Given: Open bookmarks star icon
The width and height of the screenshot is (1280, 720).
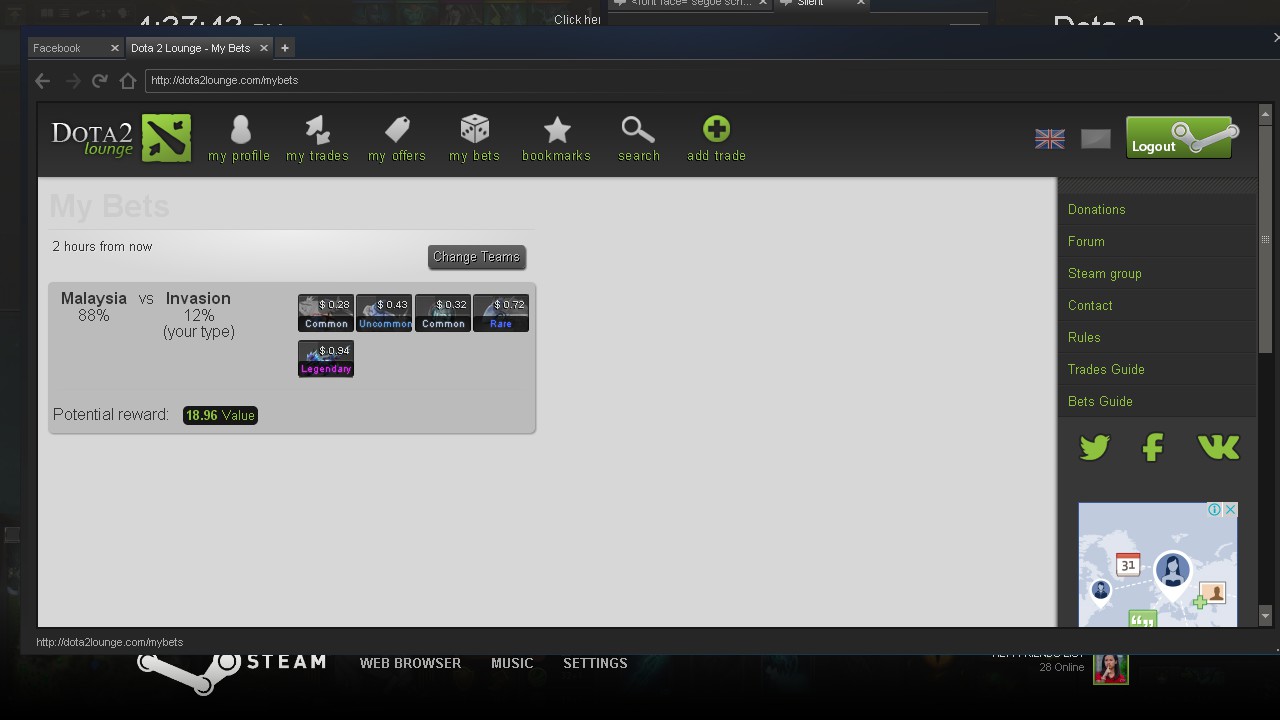Looking at the screenshot, I should tap(557, 129).
